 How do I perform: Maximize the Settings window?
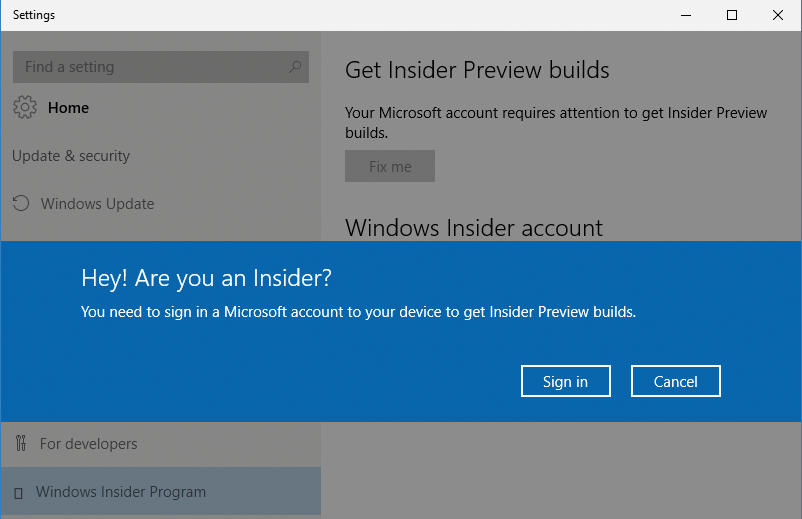click(x=732, y=15)
